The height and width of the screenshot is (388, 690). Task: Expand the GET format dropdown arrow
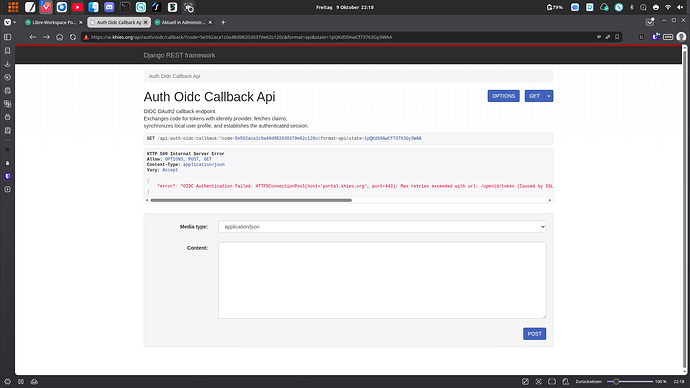click(x=549, y=96)
